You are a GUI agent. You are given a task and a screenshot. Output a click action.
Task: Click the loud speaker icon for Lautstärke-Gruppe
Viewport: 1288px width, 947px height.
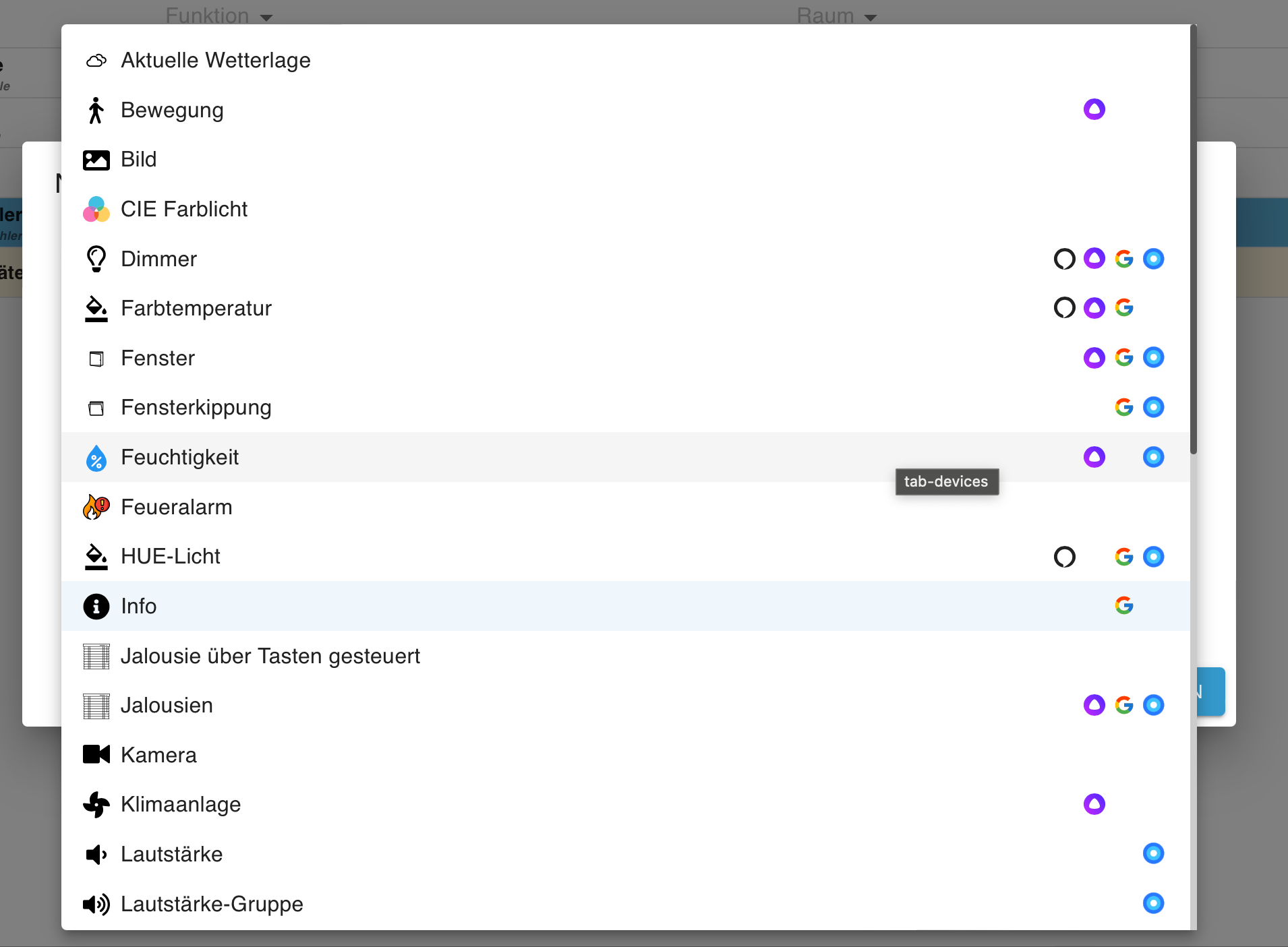click(96, 904)
